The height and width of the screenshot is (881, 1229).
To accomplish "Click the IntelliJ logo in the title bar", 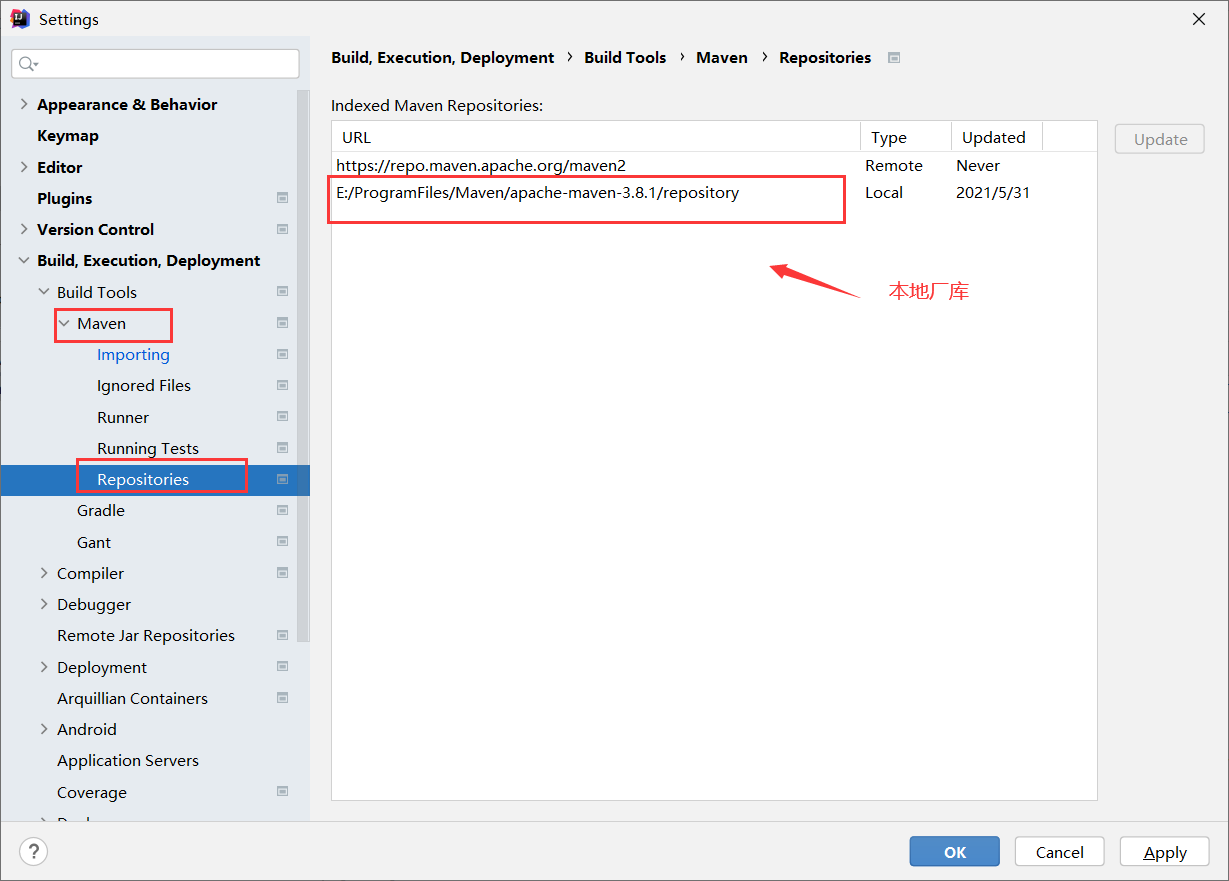I will 20,19.
